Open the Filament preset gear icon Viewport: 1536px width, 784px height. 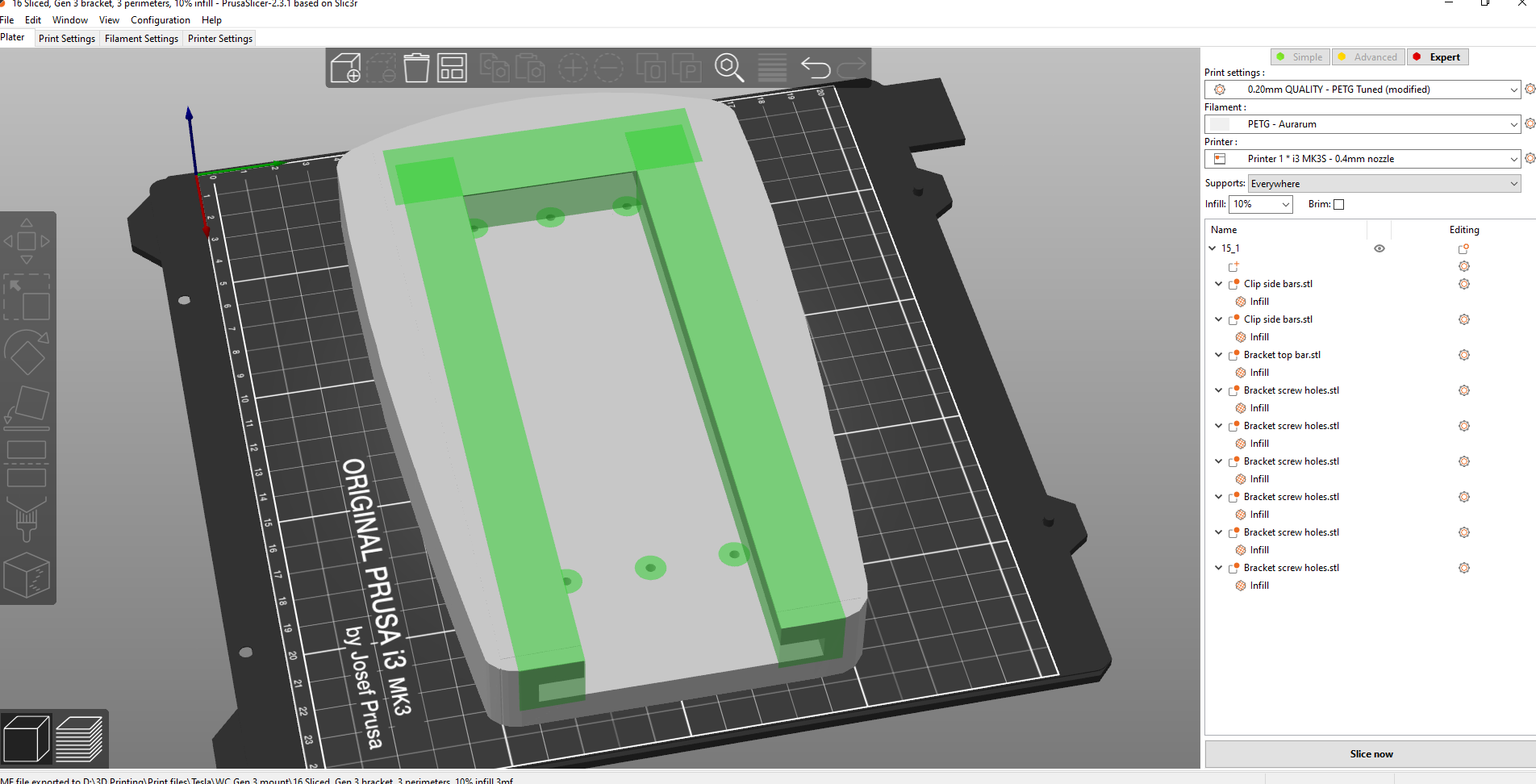(x=1530, y=124)
